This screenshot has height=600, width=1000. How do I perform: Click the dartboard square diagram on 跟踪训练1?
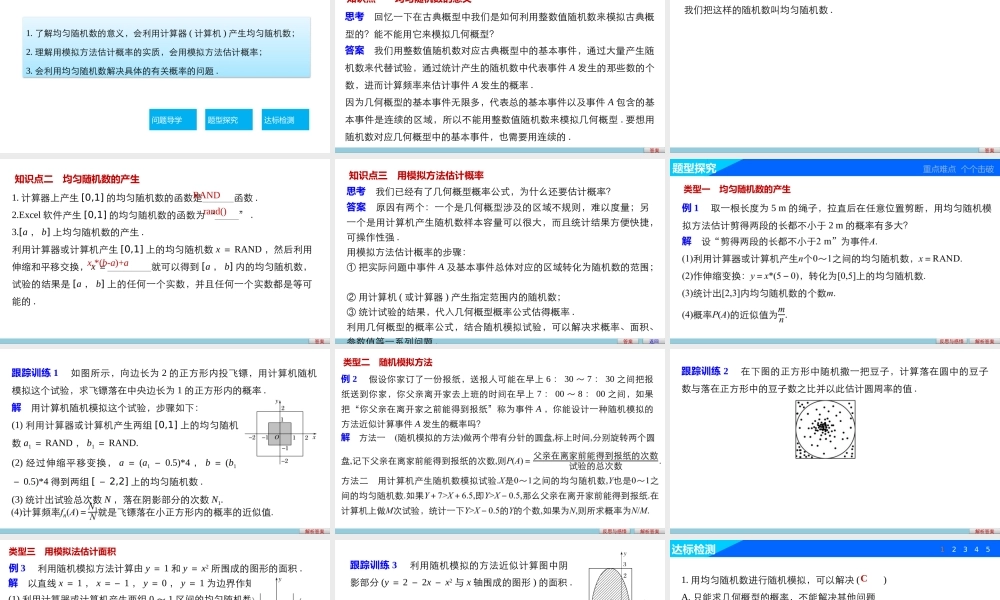pos(280,435)
